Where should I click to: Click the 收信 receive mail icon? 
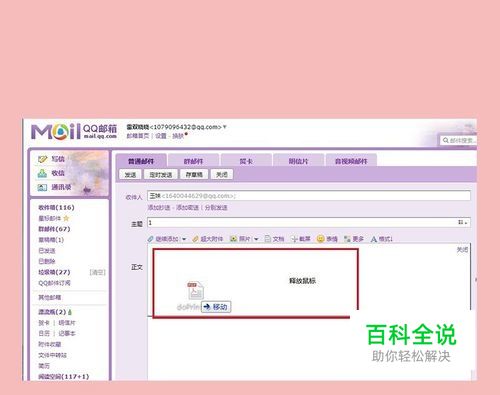click(42, 173)
